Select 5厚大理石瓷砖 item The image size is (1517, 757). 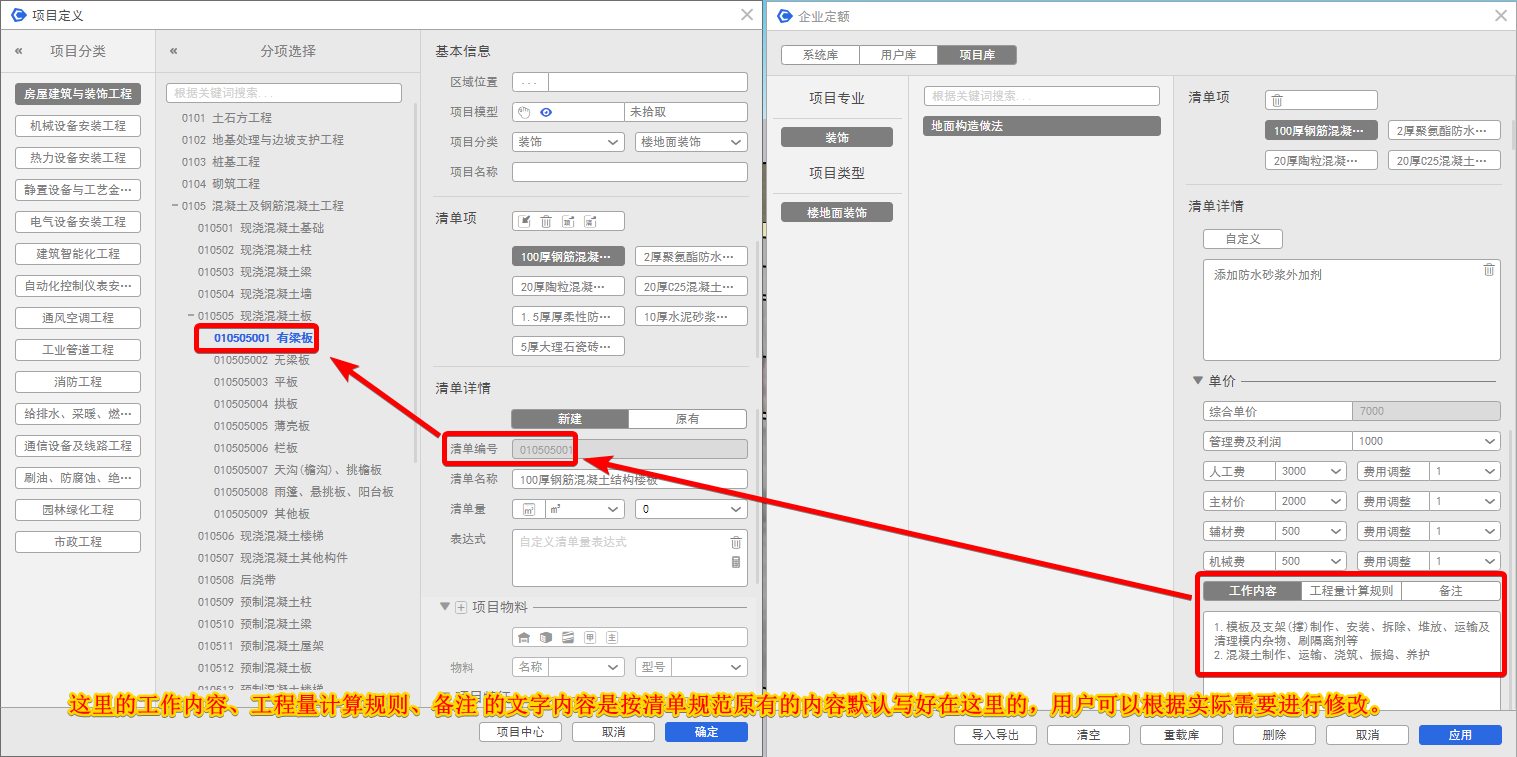tap(568, 347)
